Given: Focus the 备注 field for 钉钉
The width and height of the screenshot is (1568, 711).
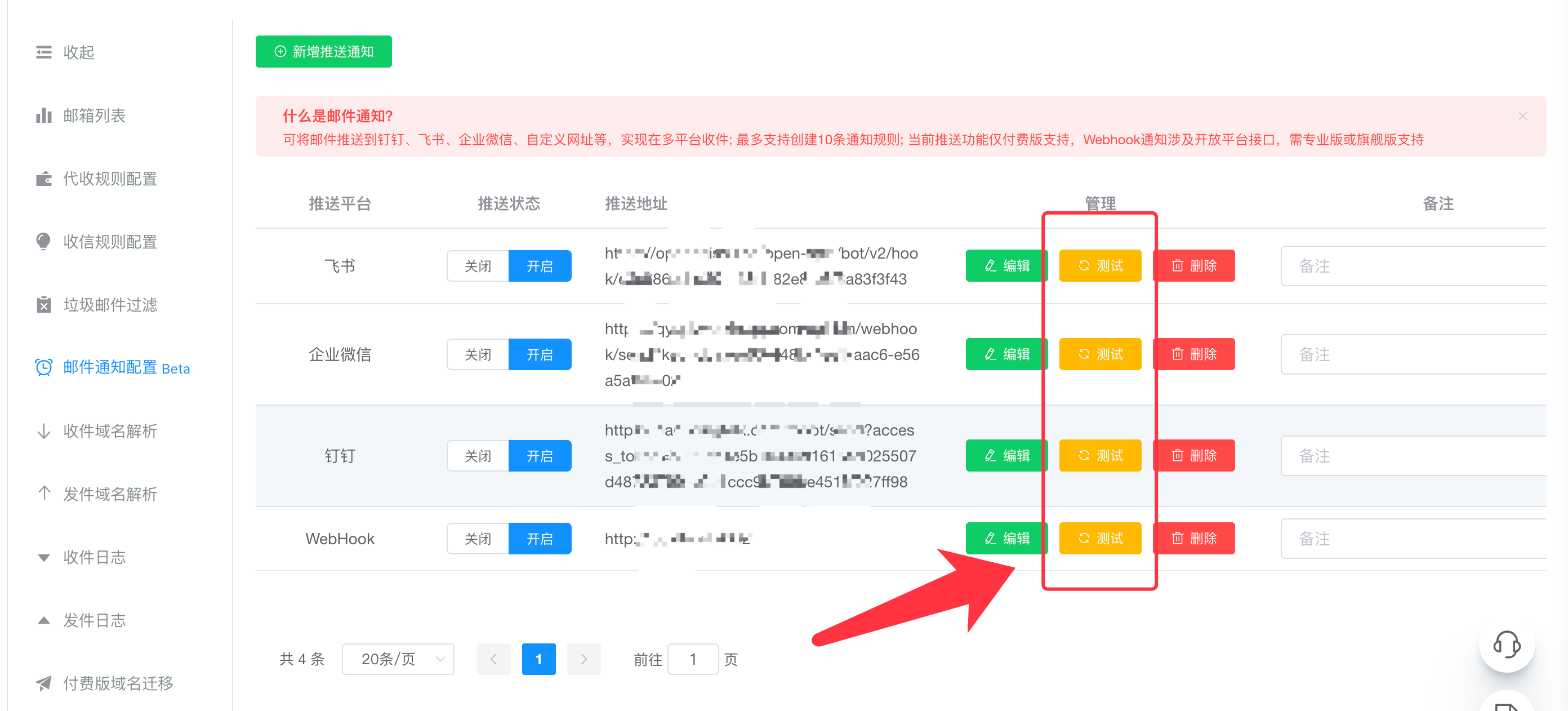Looking at the screenshot, I should [x=1413, y=456].
